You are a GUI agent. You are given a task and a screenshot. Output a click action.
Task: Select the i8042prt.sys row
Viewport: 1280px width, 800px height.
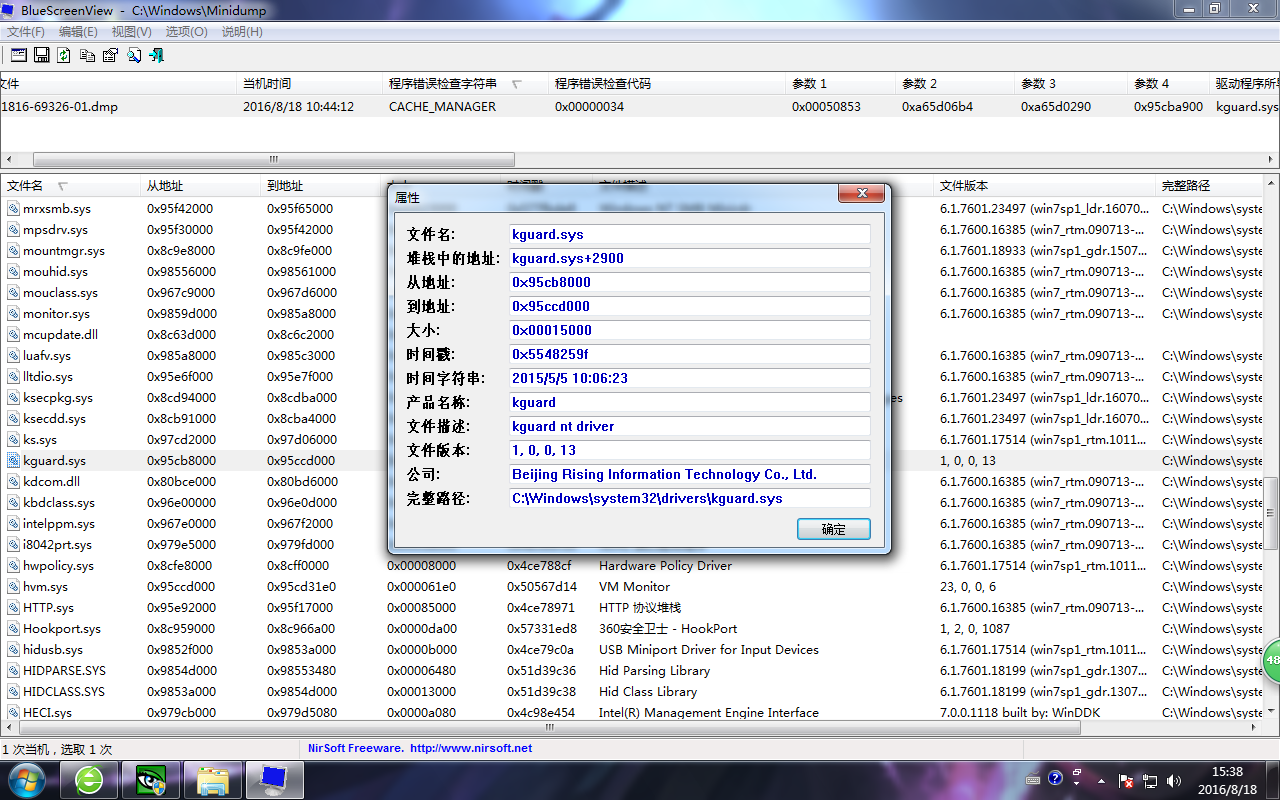click(632, 545)
